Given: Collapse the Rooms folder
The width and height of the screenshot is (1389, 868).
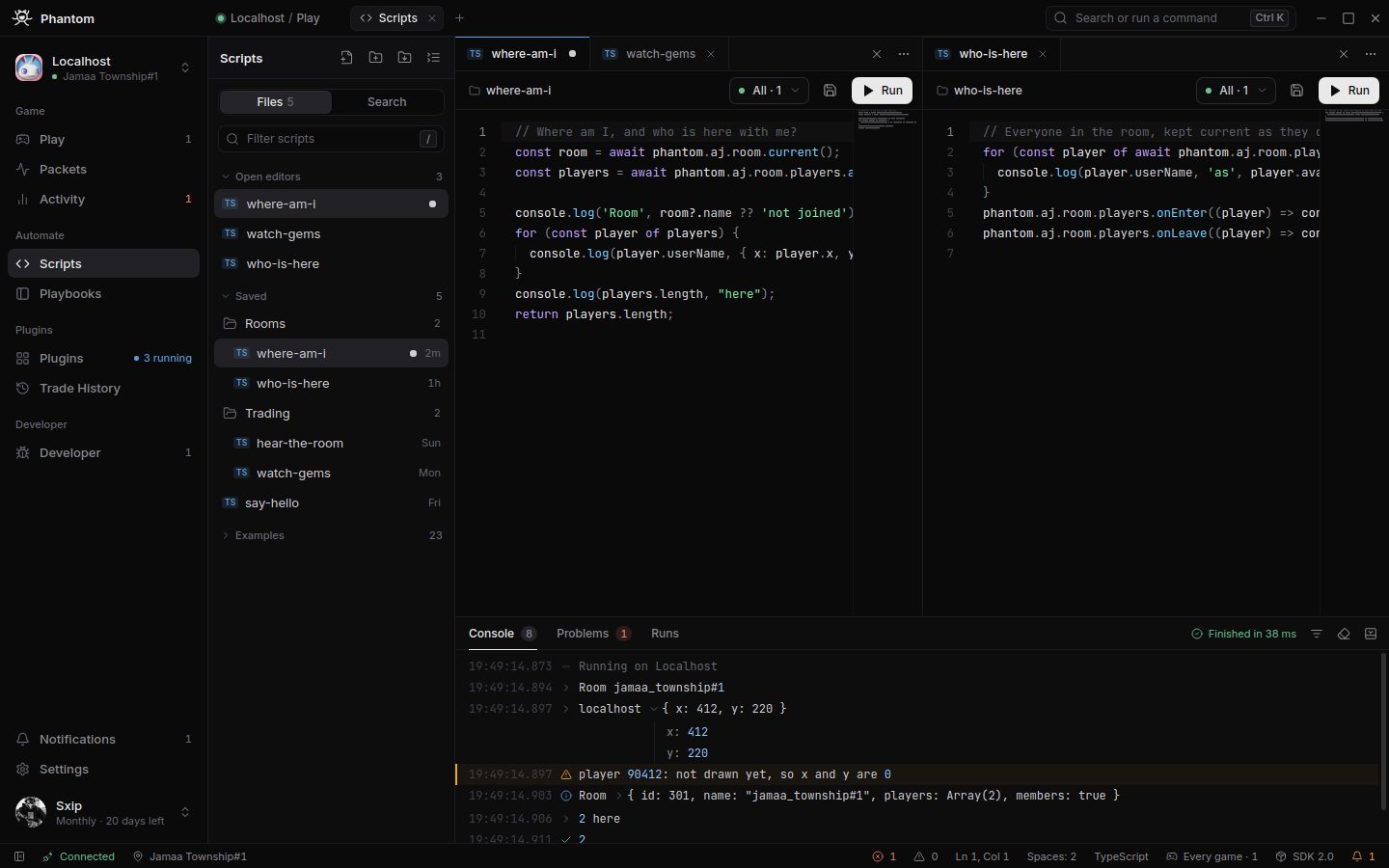Looking at the screenshot, I should (x=330, y=323).
